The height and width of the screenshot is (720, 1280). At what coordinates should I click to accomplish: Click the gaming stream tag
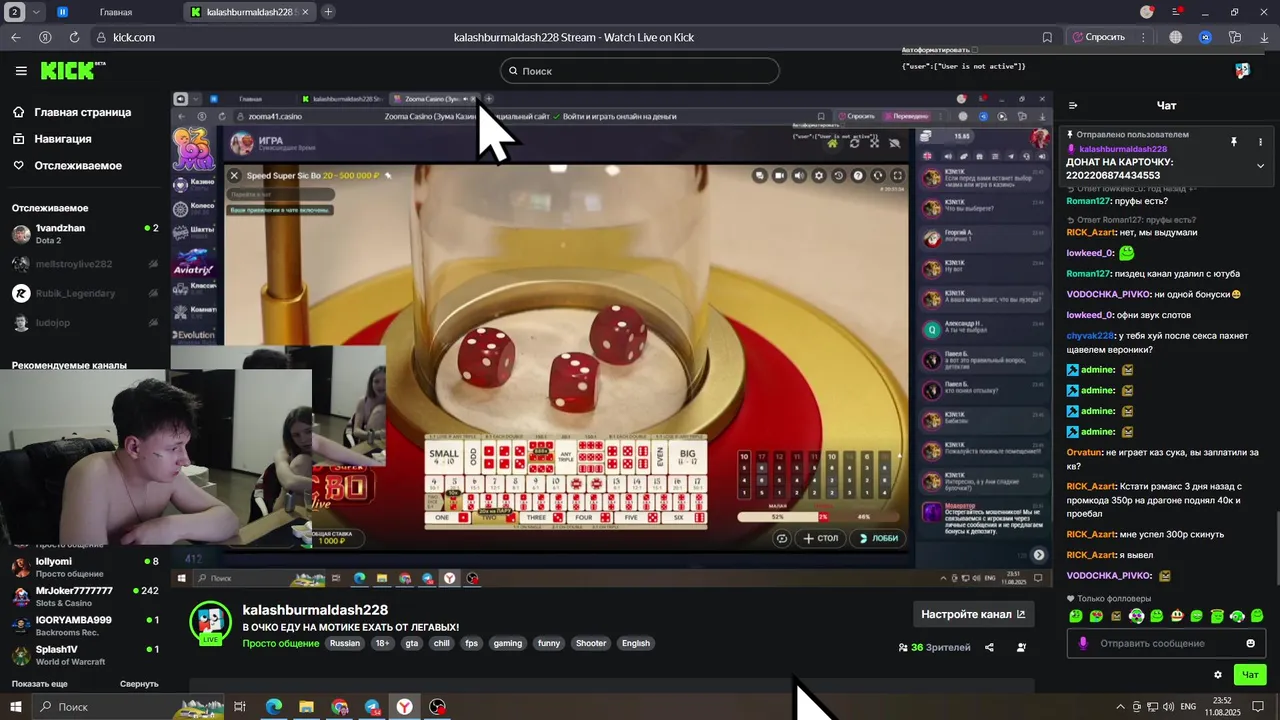pos(508,643)
